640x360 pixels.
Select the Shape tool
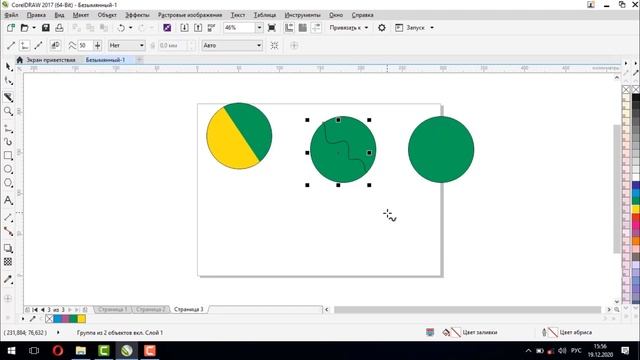click(x=9, y=81)
